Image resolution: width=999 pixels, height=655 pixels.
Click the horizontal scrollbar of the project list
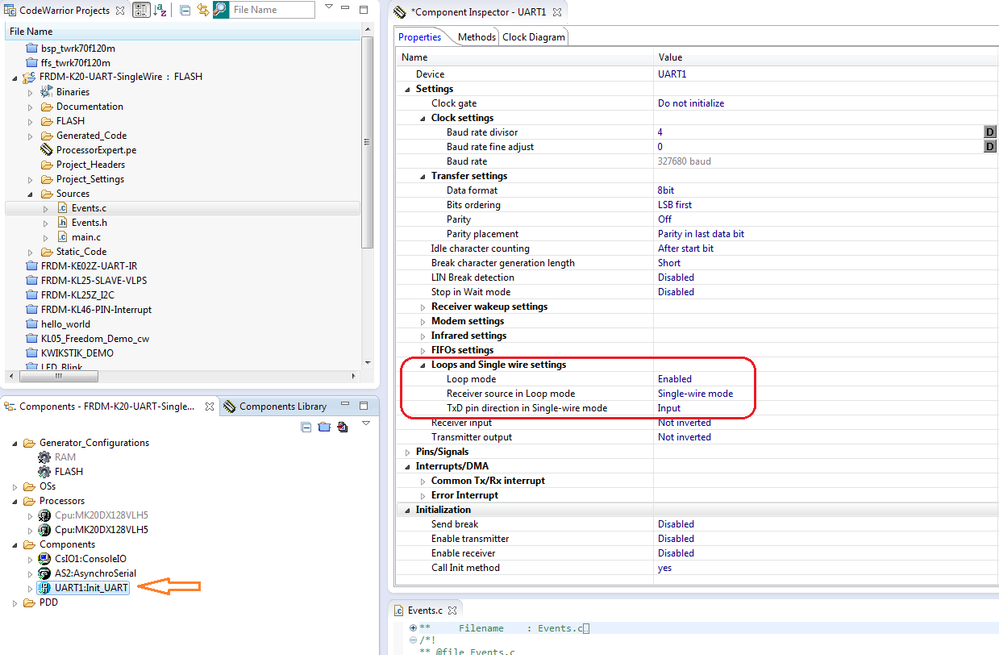59,376
